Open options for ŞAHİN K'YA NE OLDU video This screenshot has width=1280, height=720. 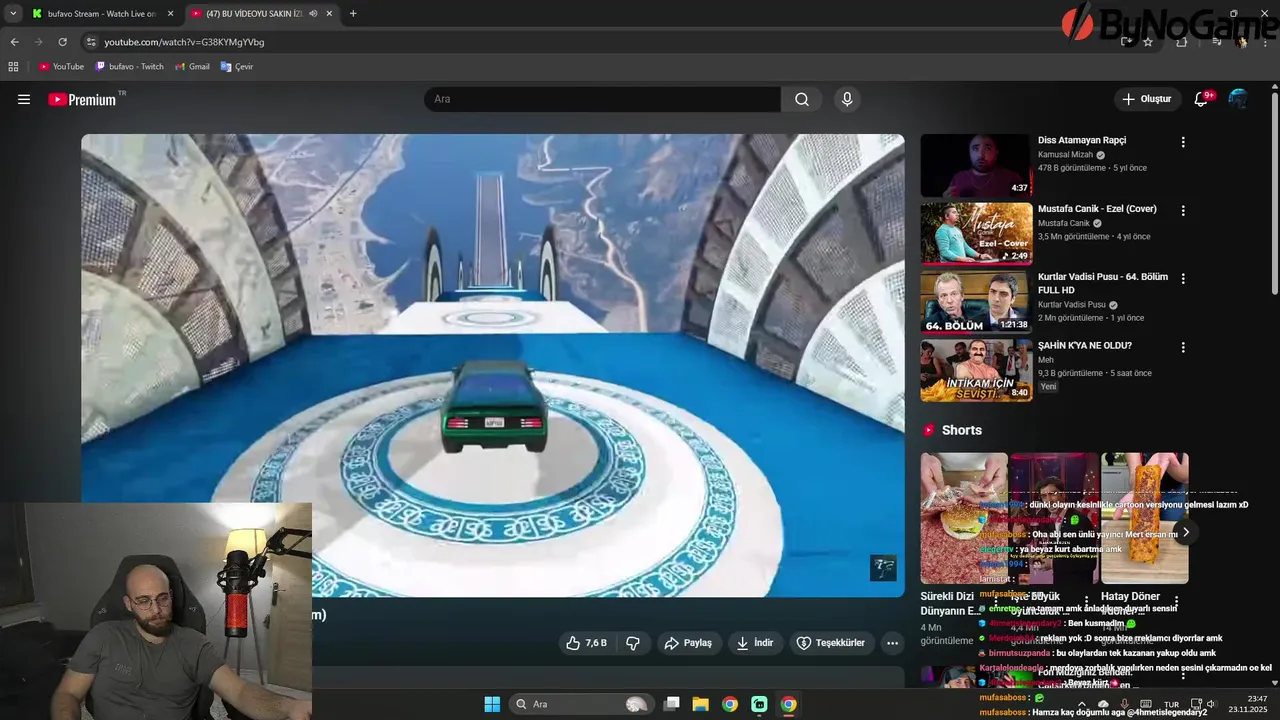click(1183, 348)
